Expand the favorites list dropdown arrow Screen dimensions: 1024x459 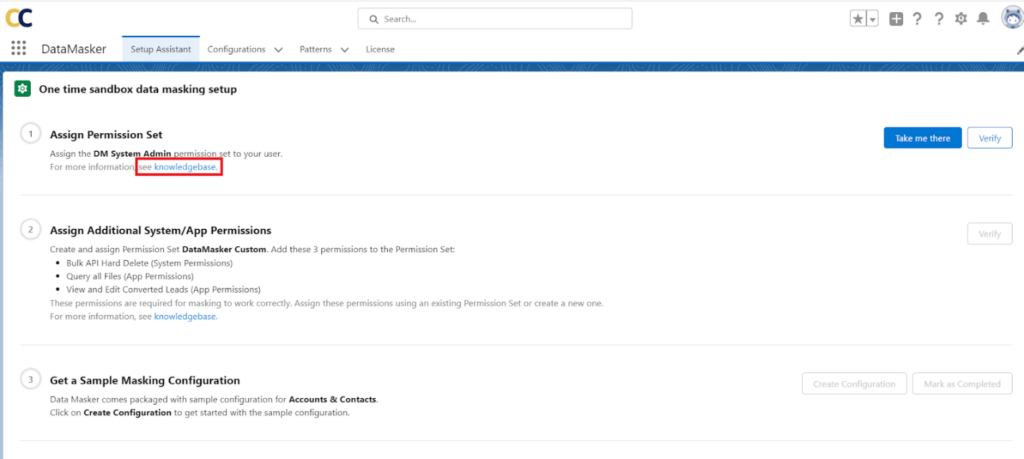coord(872,19)
